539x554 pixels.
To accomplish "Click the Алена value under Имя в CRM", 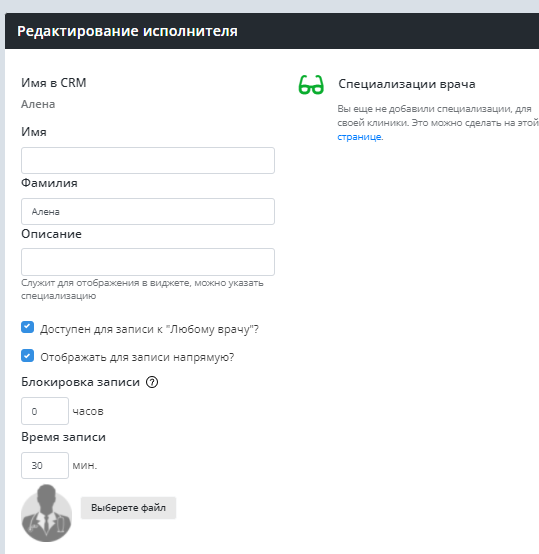I will click(38, 104).
